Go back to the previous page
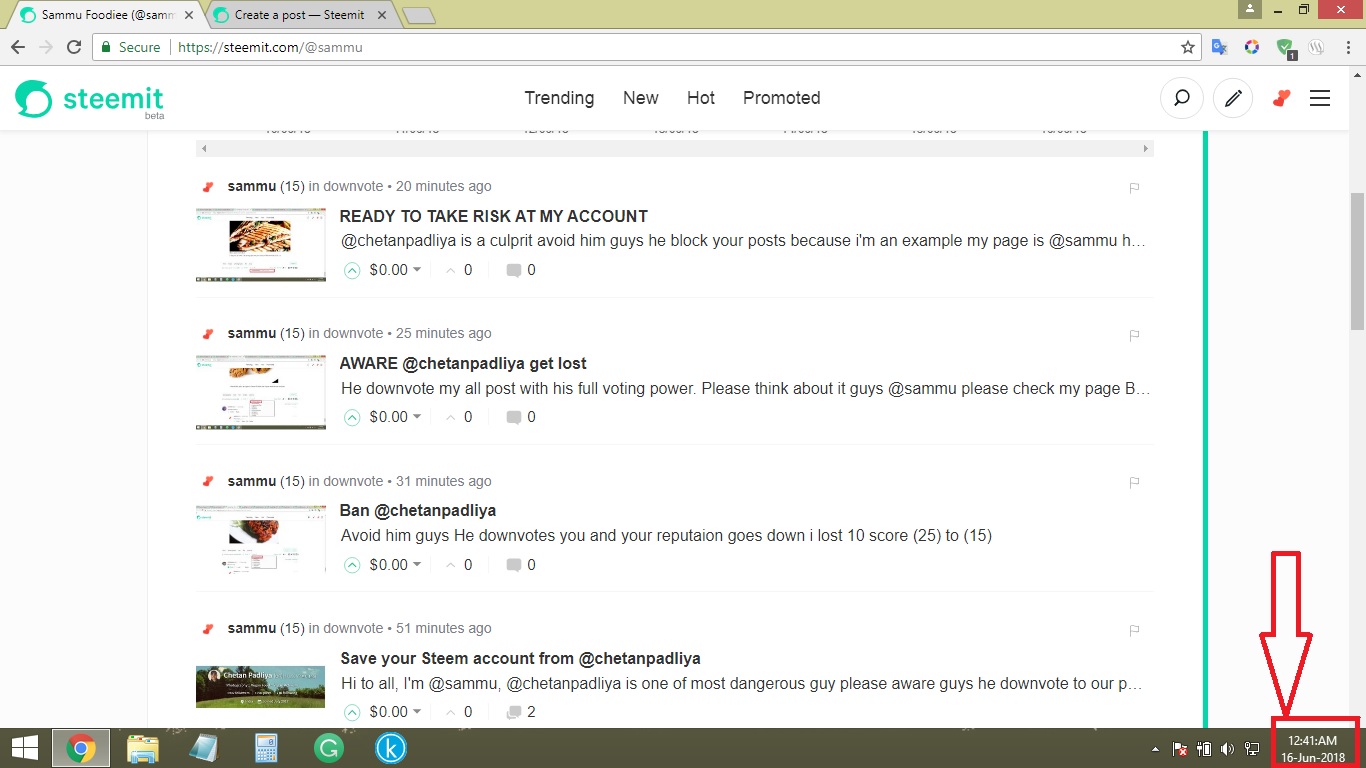 tap(18, 47)
